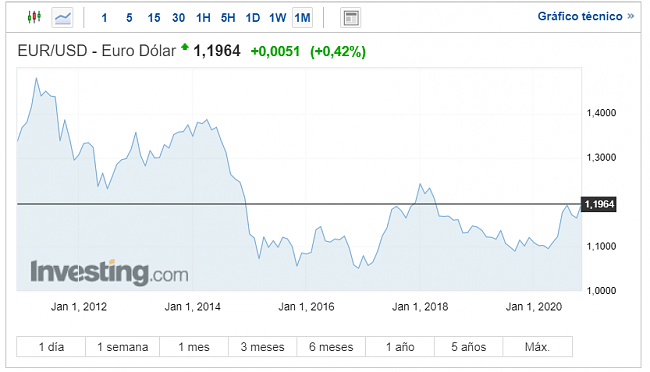Image resolution: width=650 pixels, height=372 pixels.
Task: Open the news calendar icon
Action: 351,18
